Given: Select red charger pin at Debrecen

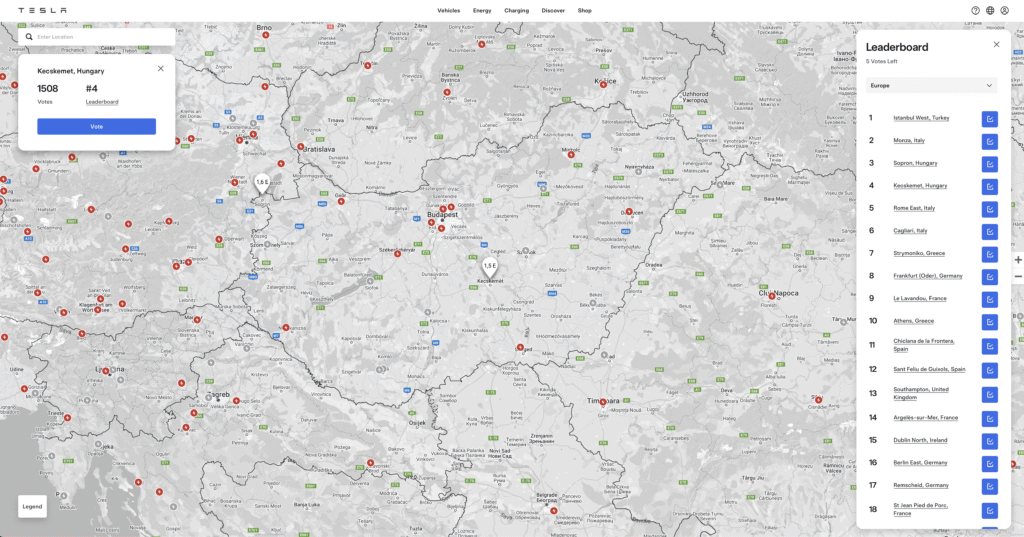Looking at the screenshot, I should tap(629, 212).
